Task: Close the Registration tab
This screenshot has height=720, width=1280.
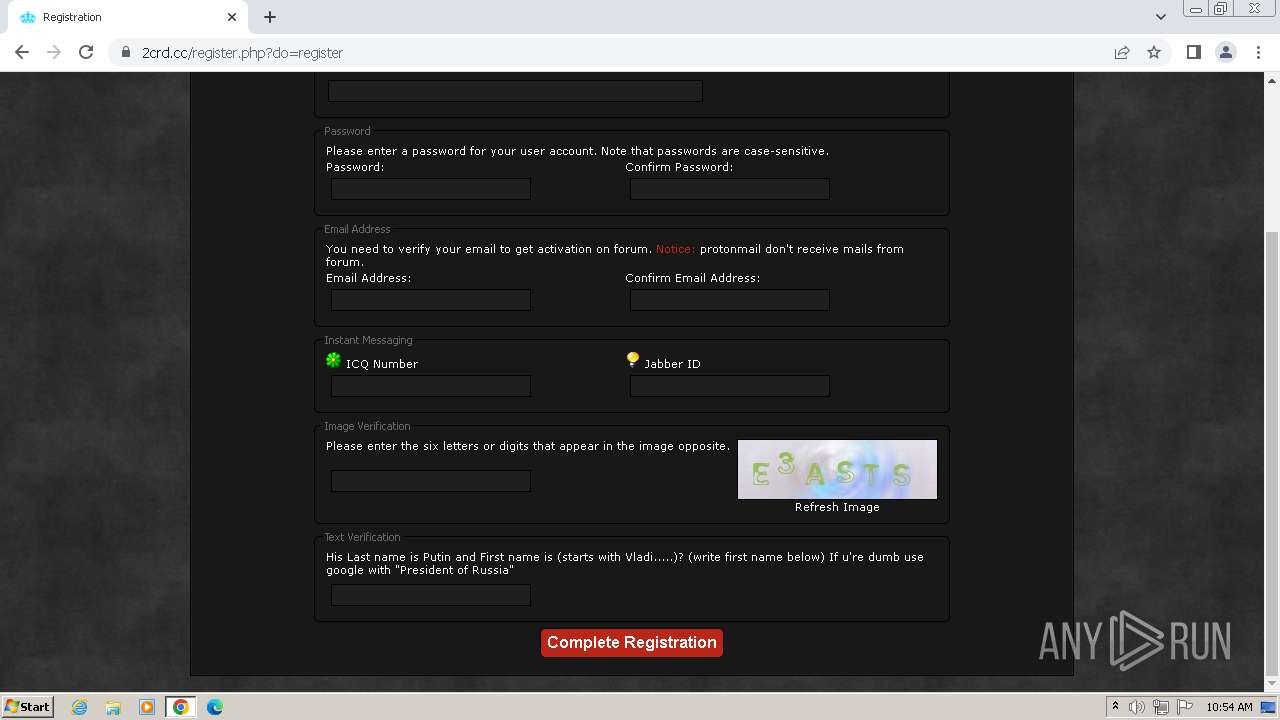Action: coord(232,17)
